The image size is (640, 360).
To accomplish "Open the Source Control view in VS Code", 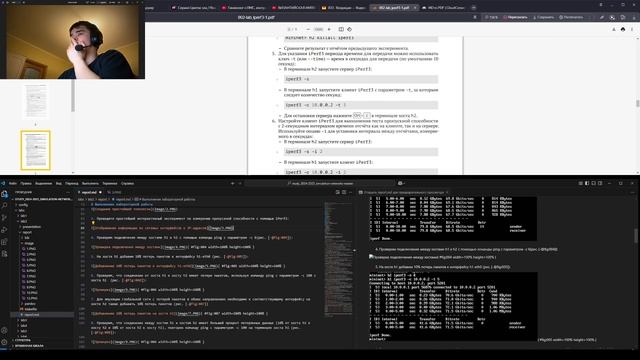I will tap(4, 218).
